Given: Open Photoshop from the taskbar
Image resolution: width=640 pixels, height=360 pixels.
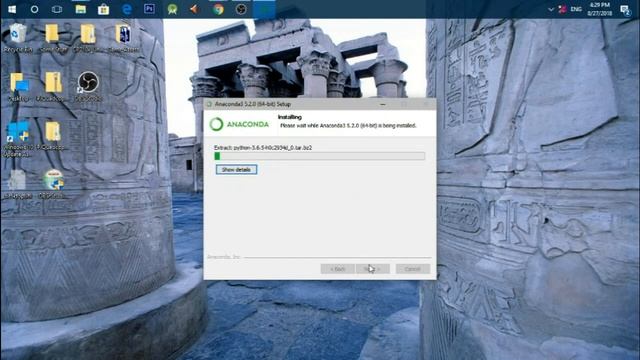Looking at the screenshot, I should coord(149,9).
